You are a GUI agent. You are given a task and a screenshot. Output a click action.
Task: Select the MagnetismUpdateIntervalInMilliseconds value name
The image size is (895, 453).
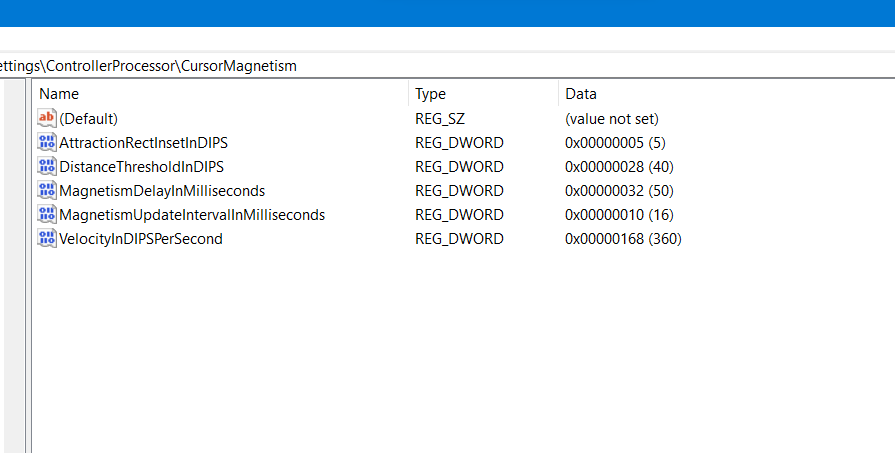coord(192,215)
